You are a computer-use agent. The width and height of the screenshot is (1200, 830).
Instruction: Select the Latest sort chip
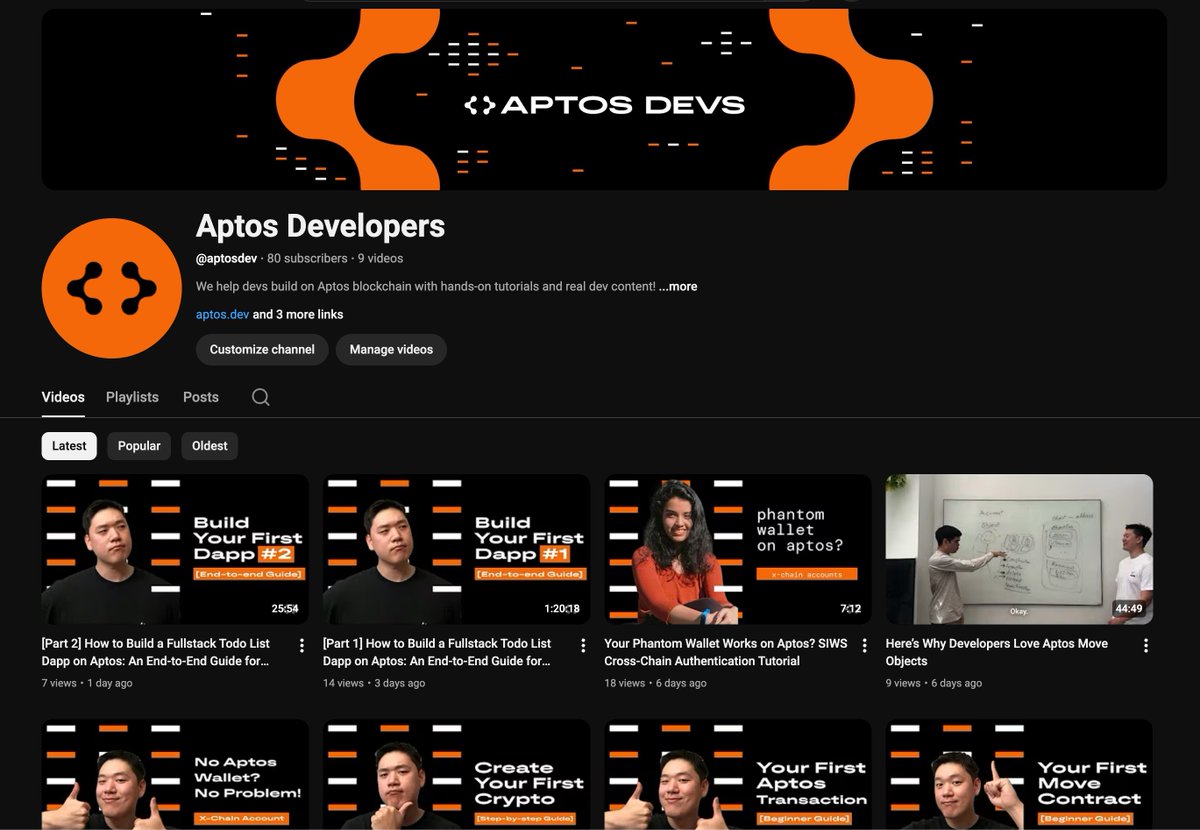coord(69,446)
